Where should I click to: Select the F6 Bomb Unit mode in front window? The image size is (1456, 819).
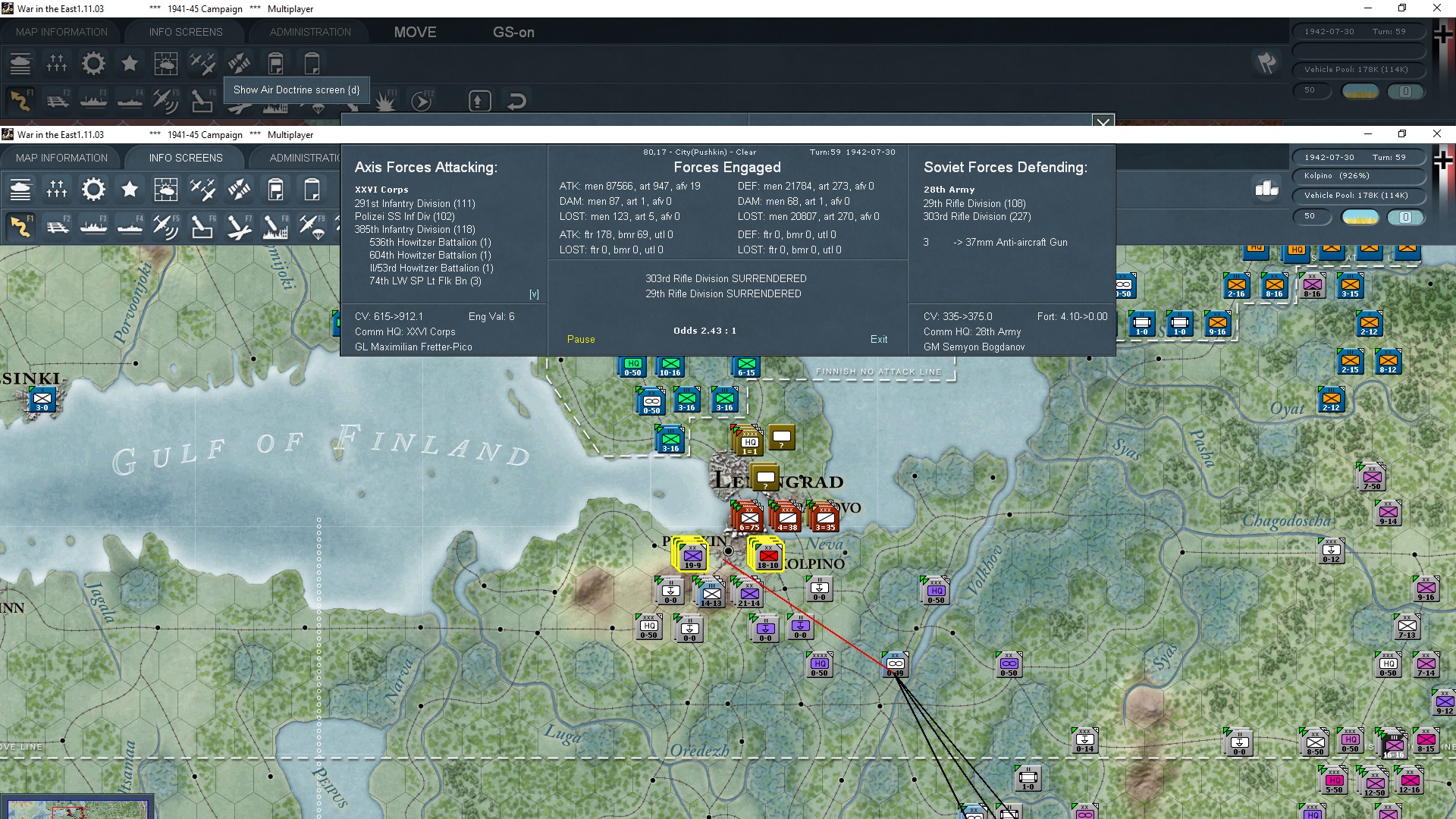click(202, 227)
